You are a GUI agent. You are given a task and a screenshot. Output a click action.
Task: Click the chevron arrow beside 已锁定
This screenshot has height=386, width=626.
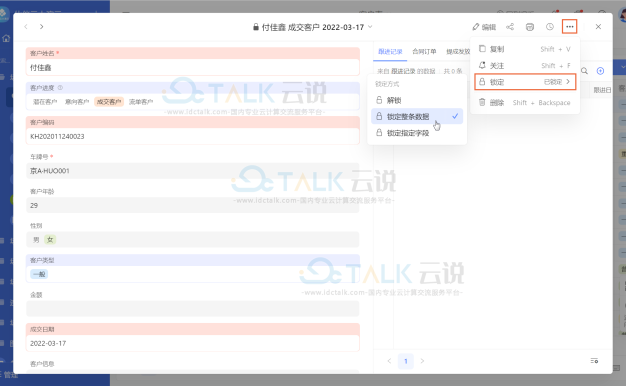pos(568,81)
